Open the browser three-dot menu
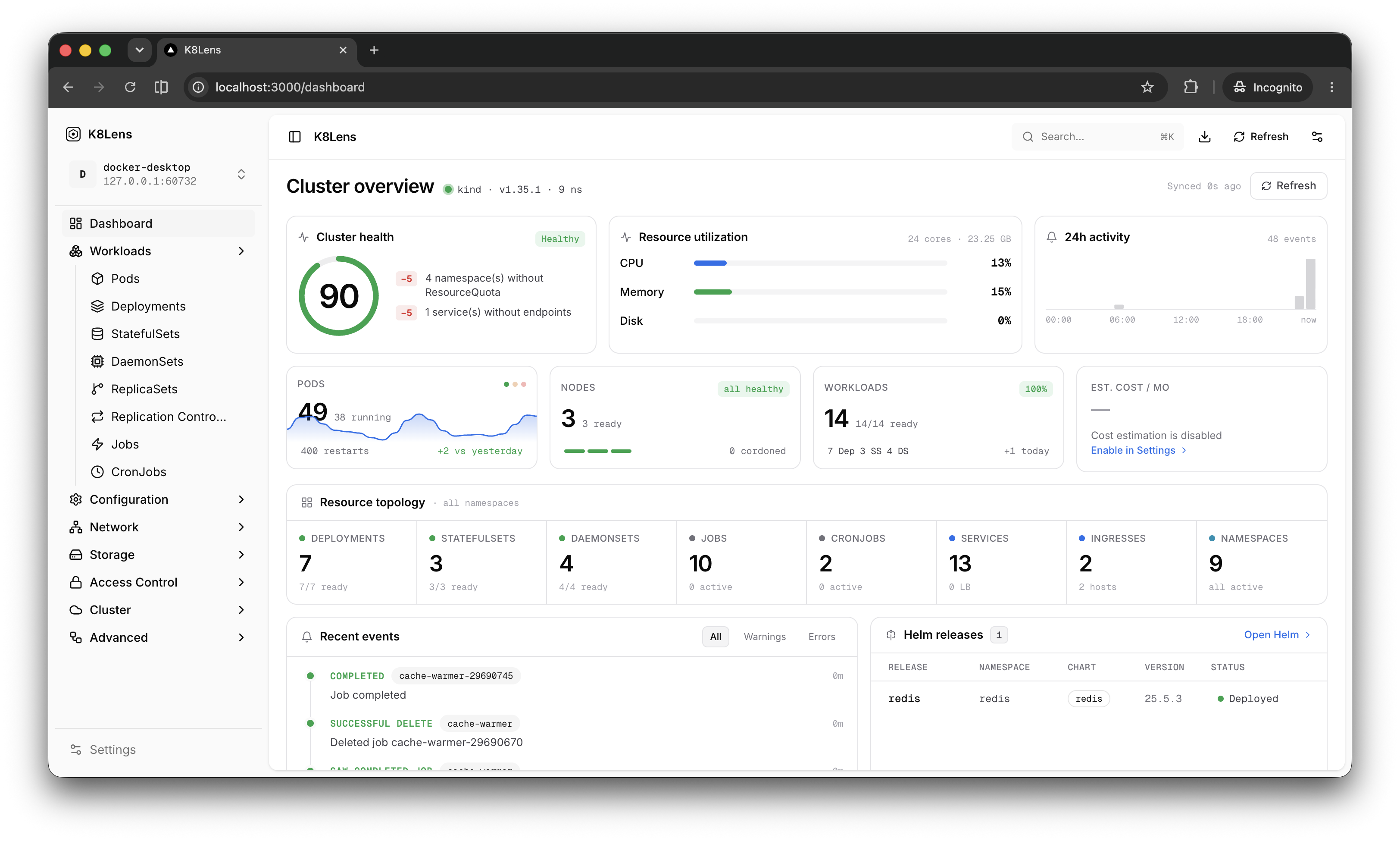The width and height of the screenshot is (1400, 841). (1331, 87)
